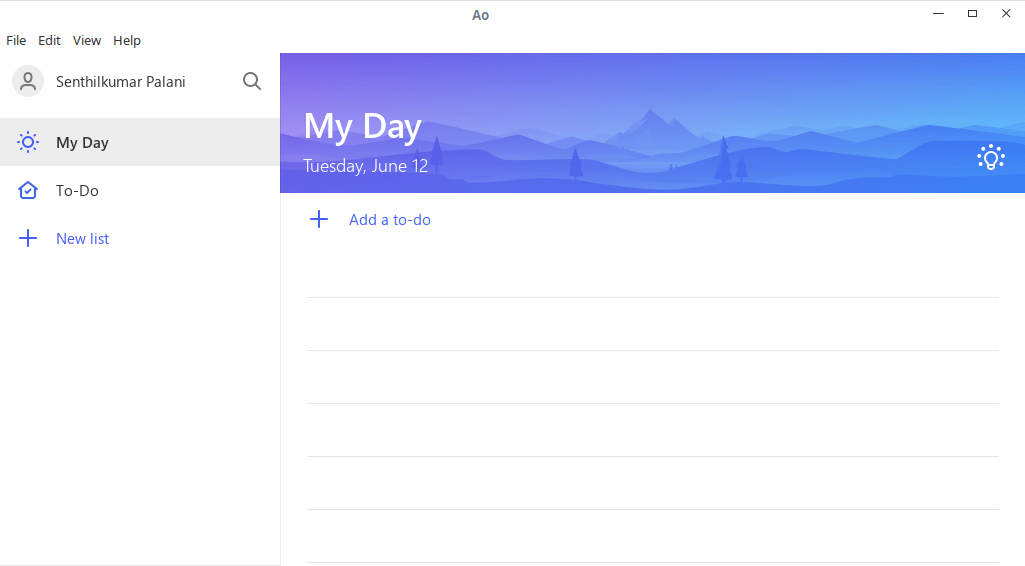This screenshot has width=1025, height=566.
Task: Select the My Day list label
Action: tap(82, 142)
